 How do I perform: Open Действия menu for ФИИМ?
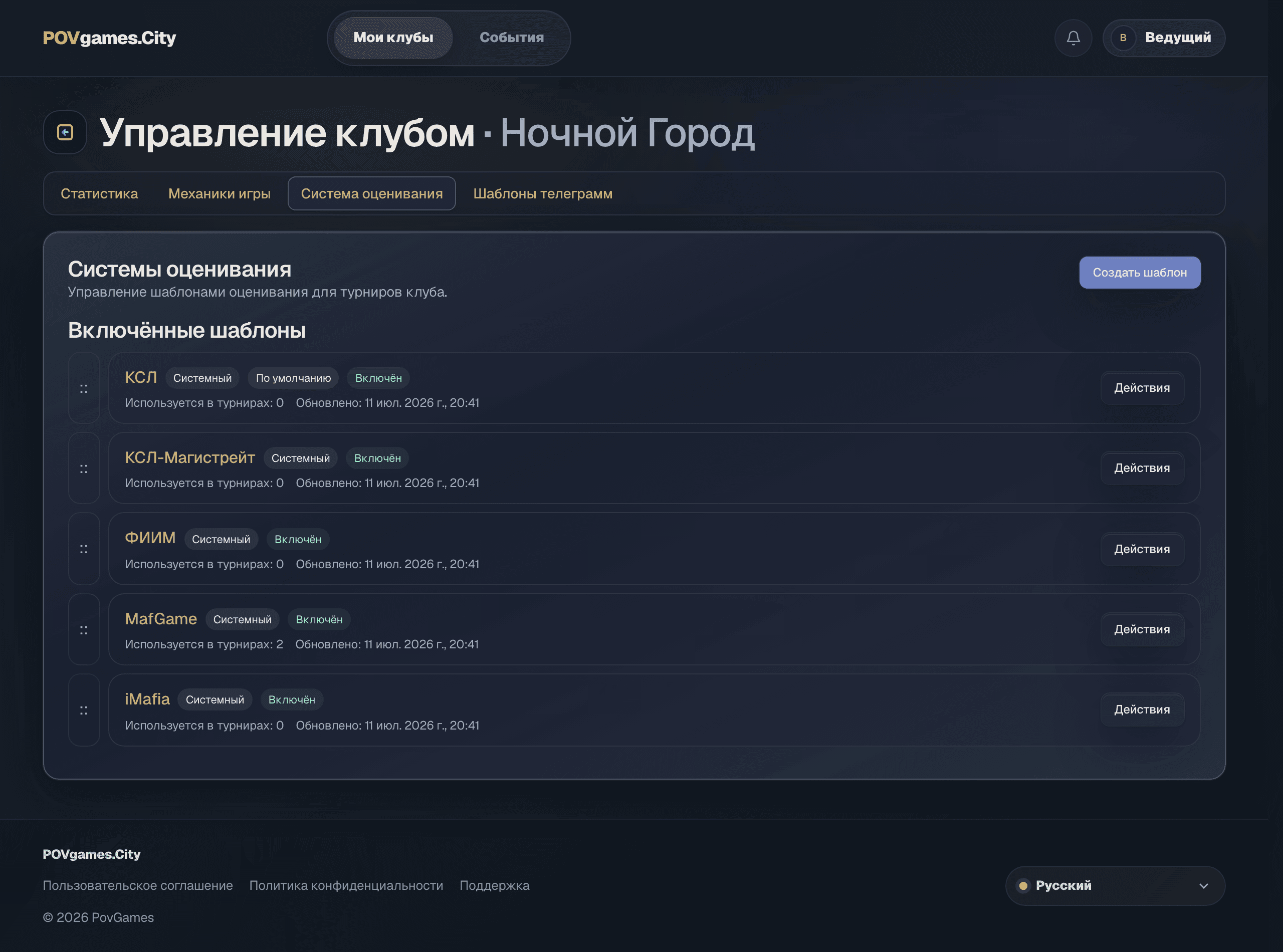pyautogui.click(x=1142, y=549)
